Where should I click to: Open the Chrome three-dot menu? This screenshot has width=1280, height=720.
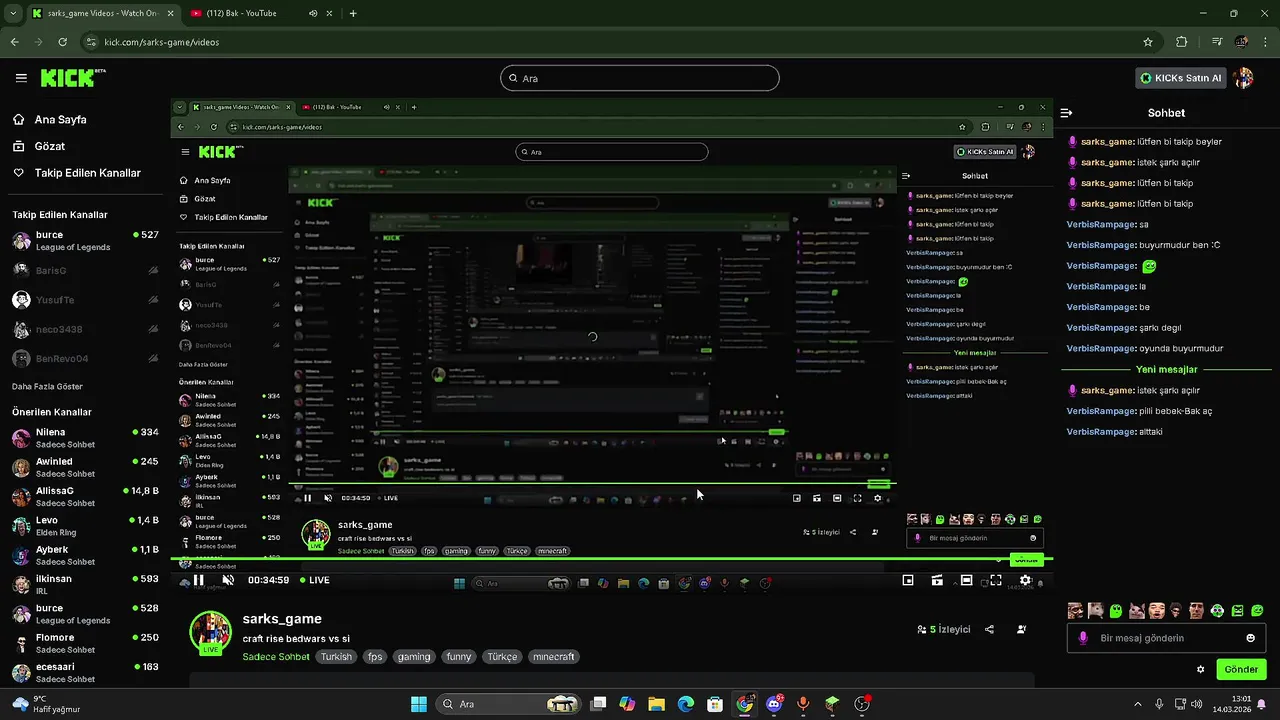(1265, 42)
